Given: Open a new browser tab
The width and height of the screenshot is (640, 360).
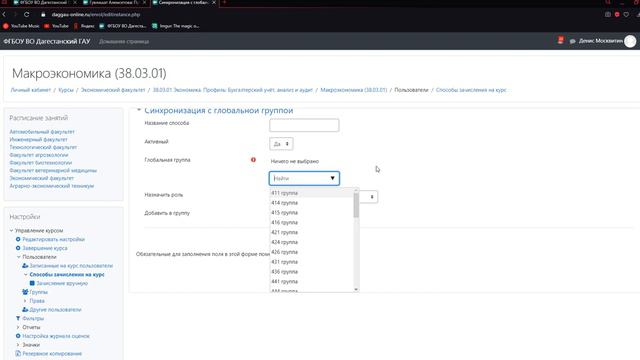Looking at the screenshot, I should pos(224,2).
